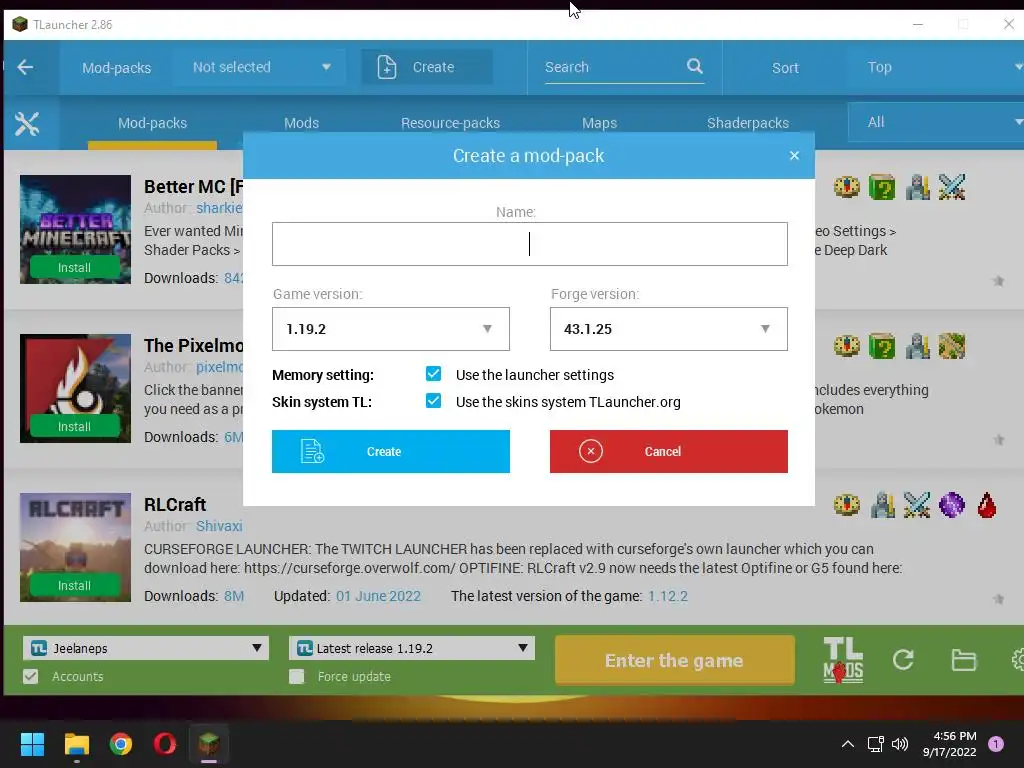
Task: Click the mod-pack Name input field
Action: [530, 244]
